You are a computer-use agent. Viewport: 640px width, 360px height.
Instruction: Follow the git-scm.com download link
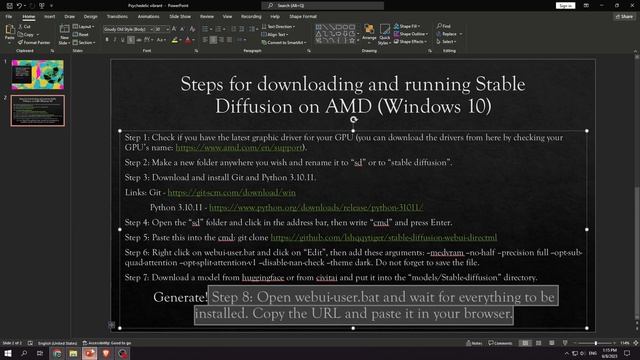(231, 192)
